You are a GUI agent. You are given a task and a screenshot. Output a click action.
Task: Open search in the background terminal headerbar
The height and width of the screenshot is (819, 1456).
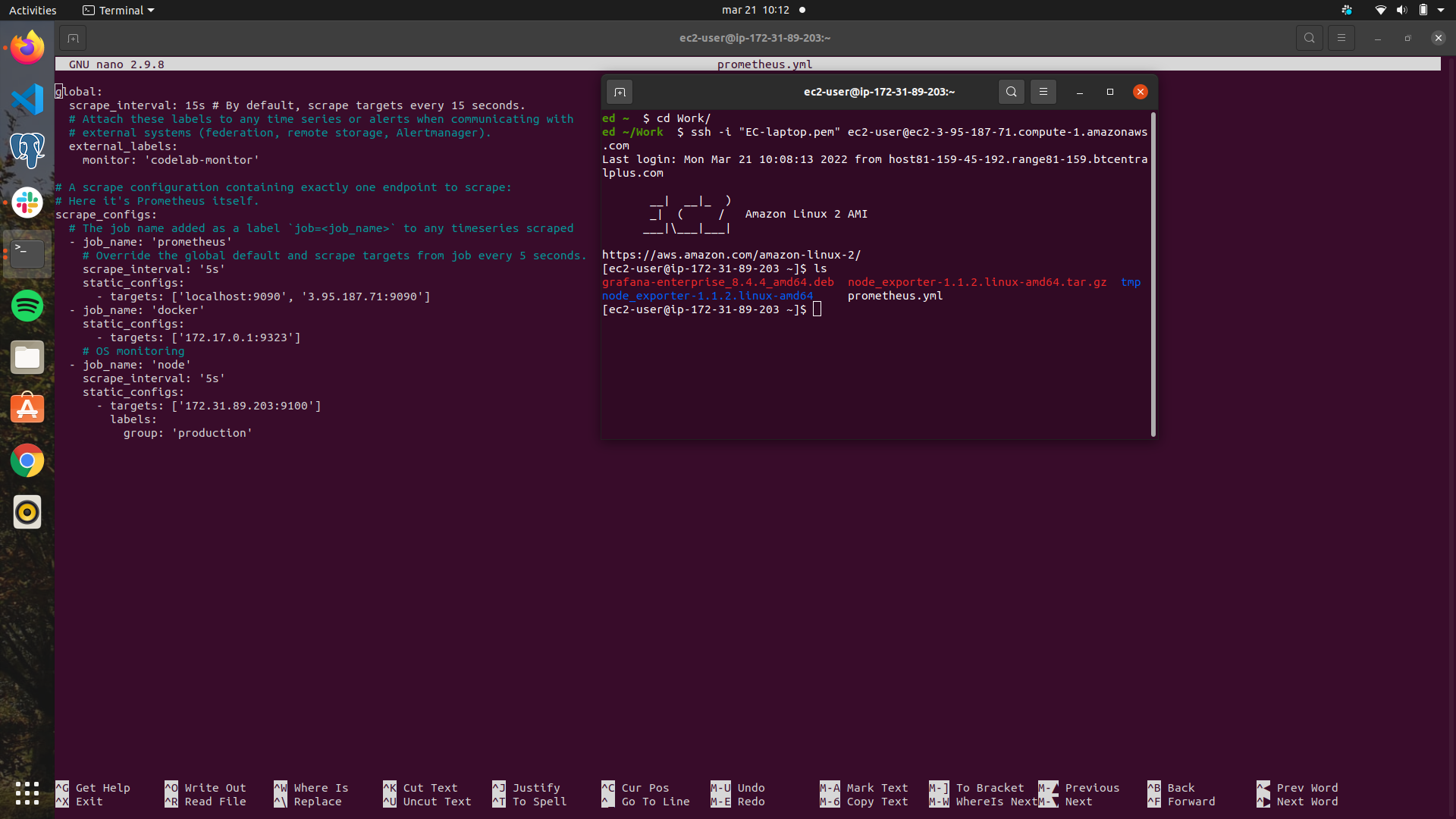[x=1309, y=38]
